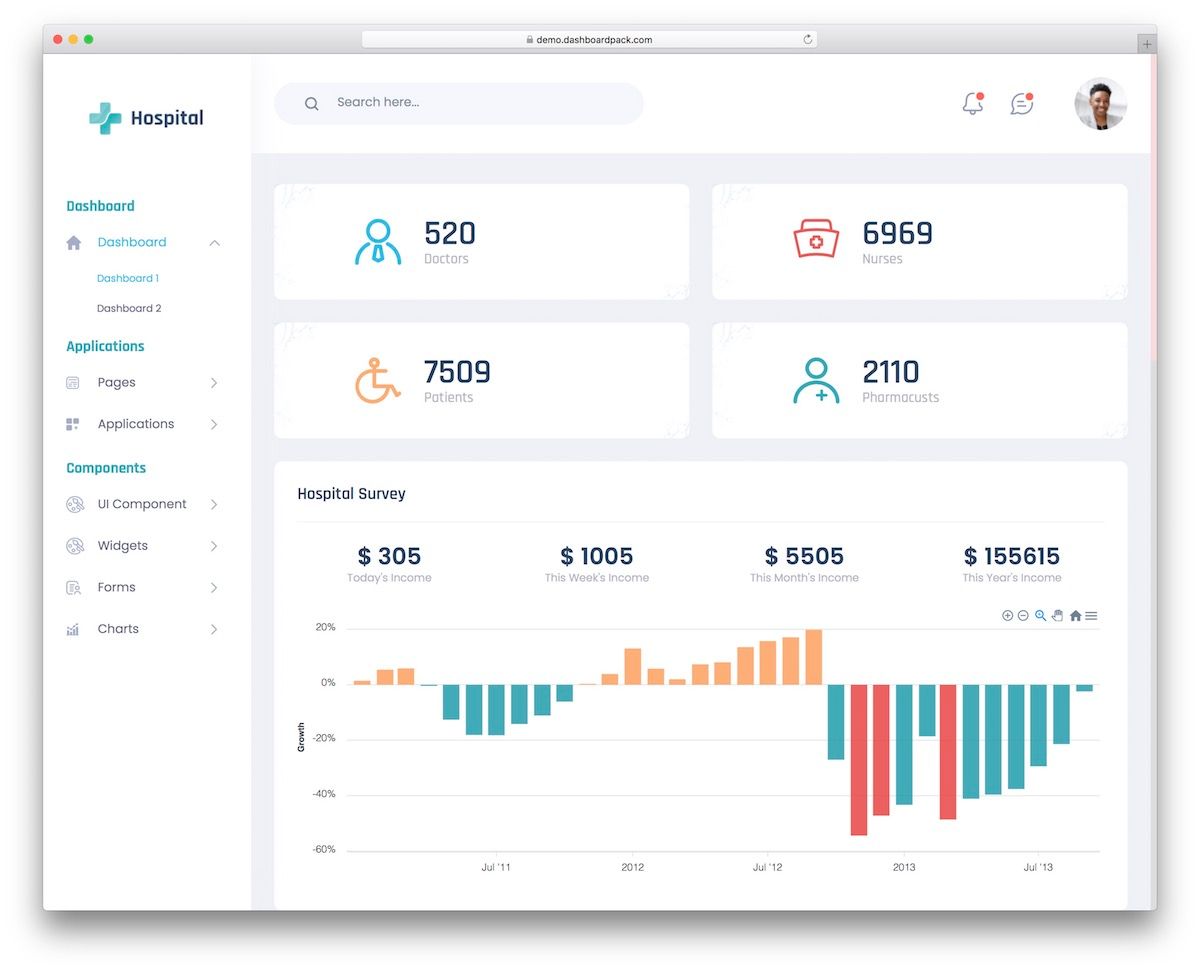This screenshot has width=1200, height=972.
Task: Click the profile avatar photo
Action: (x=1100, y=103)
